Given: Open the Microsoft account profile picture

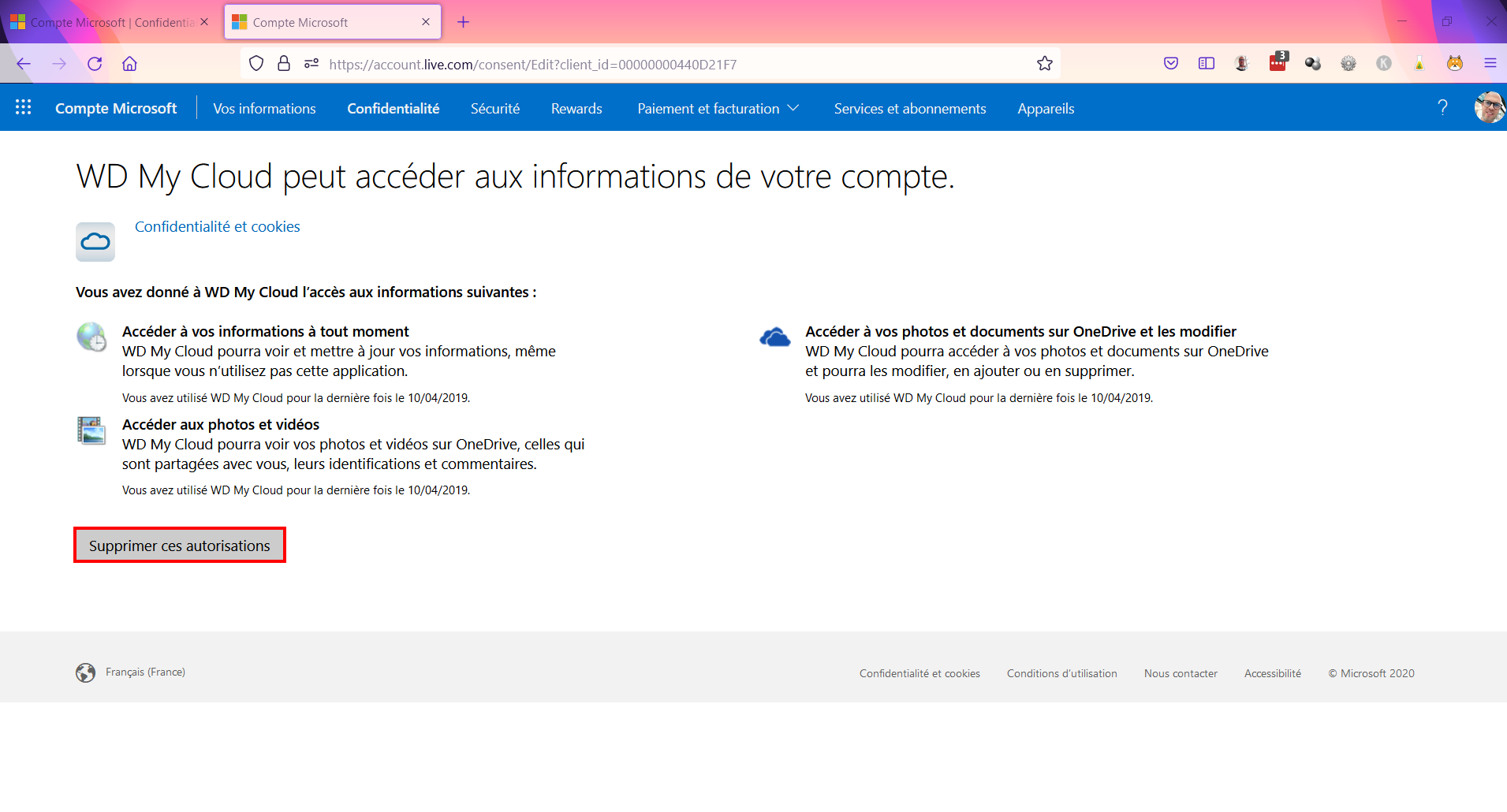Looking at the screenshot, I should pyautogui.click(x=1490, y=107).
